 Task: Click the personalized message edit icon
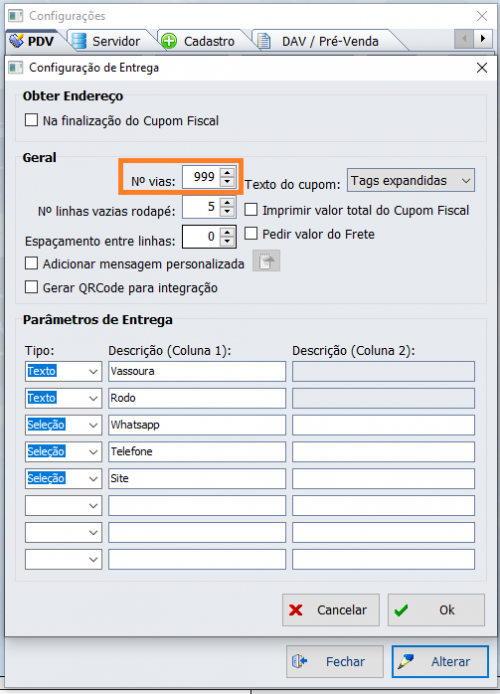[266, 261]
